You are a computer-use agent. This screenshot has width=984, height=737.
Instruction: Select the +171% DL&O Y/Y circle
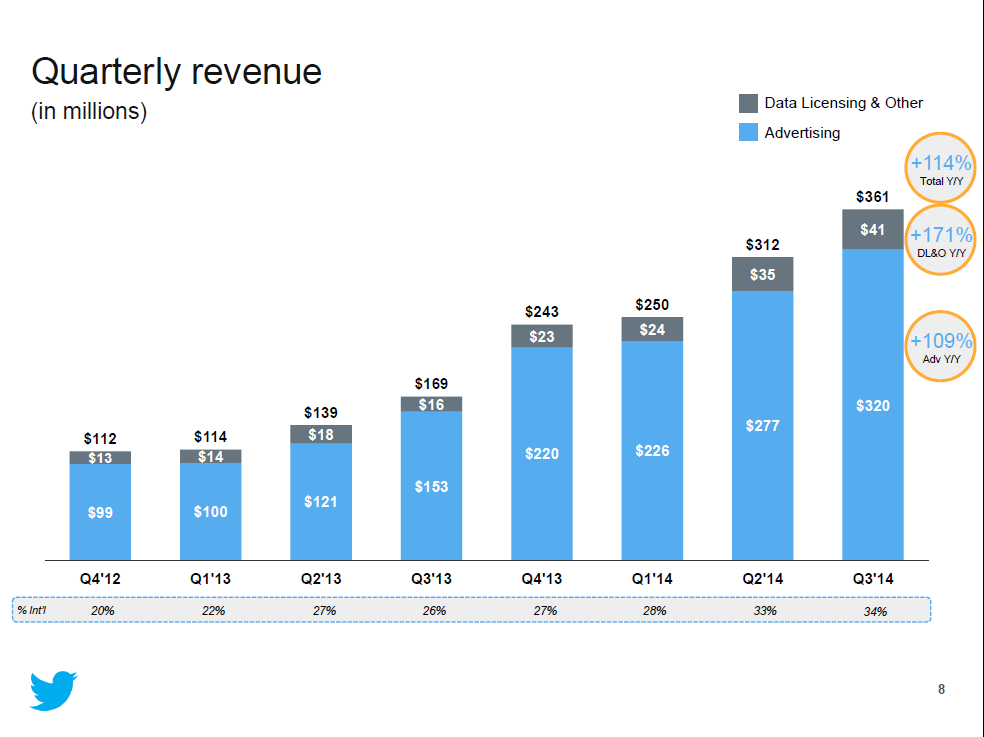(x=941, y=240)
